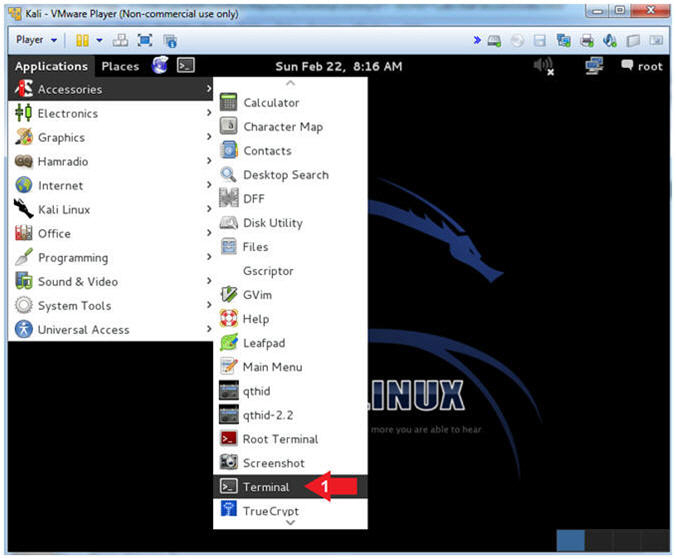Click VMware hard disk device icon
The width and height of the screenshot is (676, 559).
coord(494,41)
